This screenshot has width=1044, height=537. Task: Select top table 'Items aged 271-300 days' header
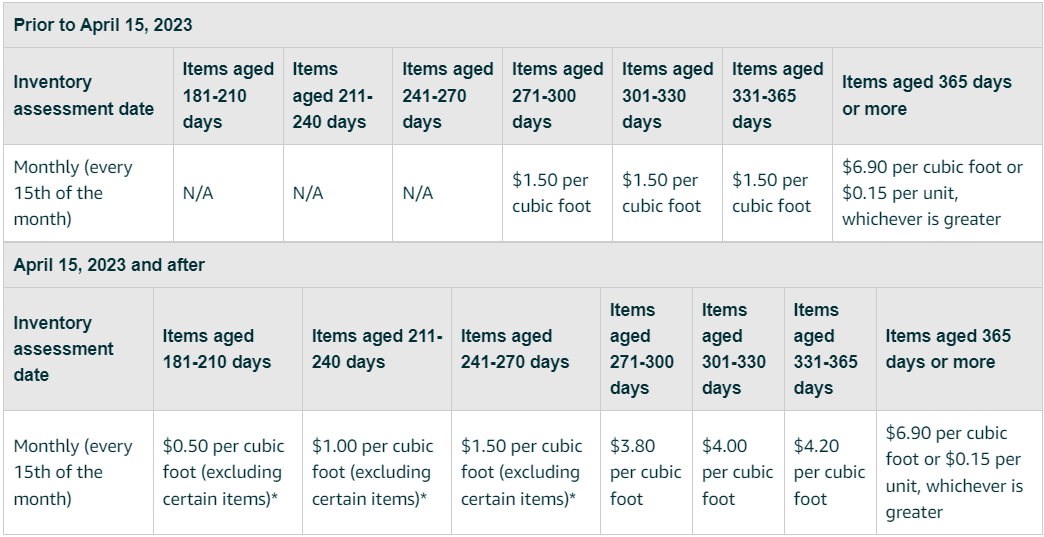[557, 95]
